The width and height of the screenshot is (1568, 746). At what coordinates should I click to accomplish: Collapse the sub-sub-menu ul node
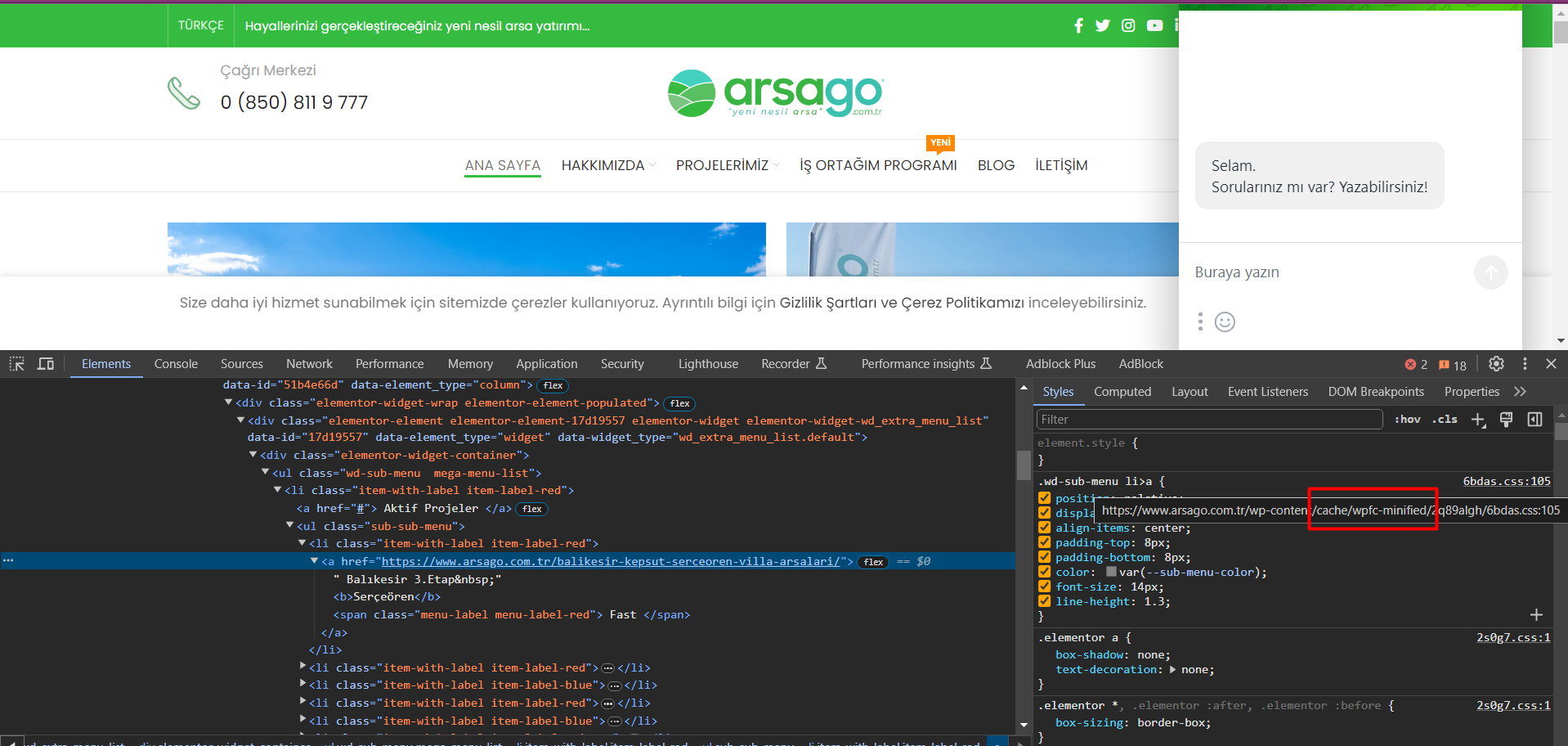click(x=290, y=525)
